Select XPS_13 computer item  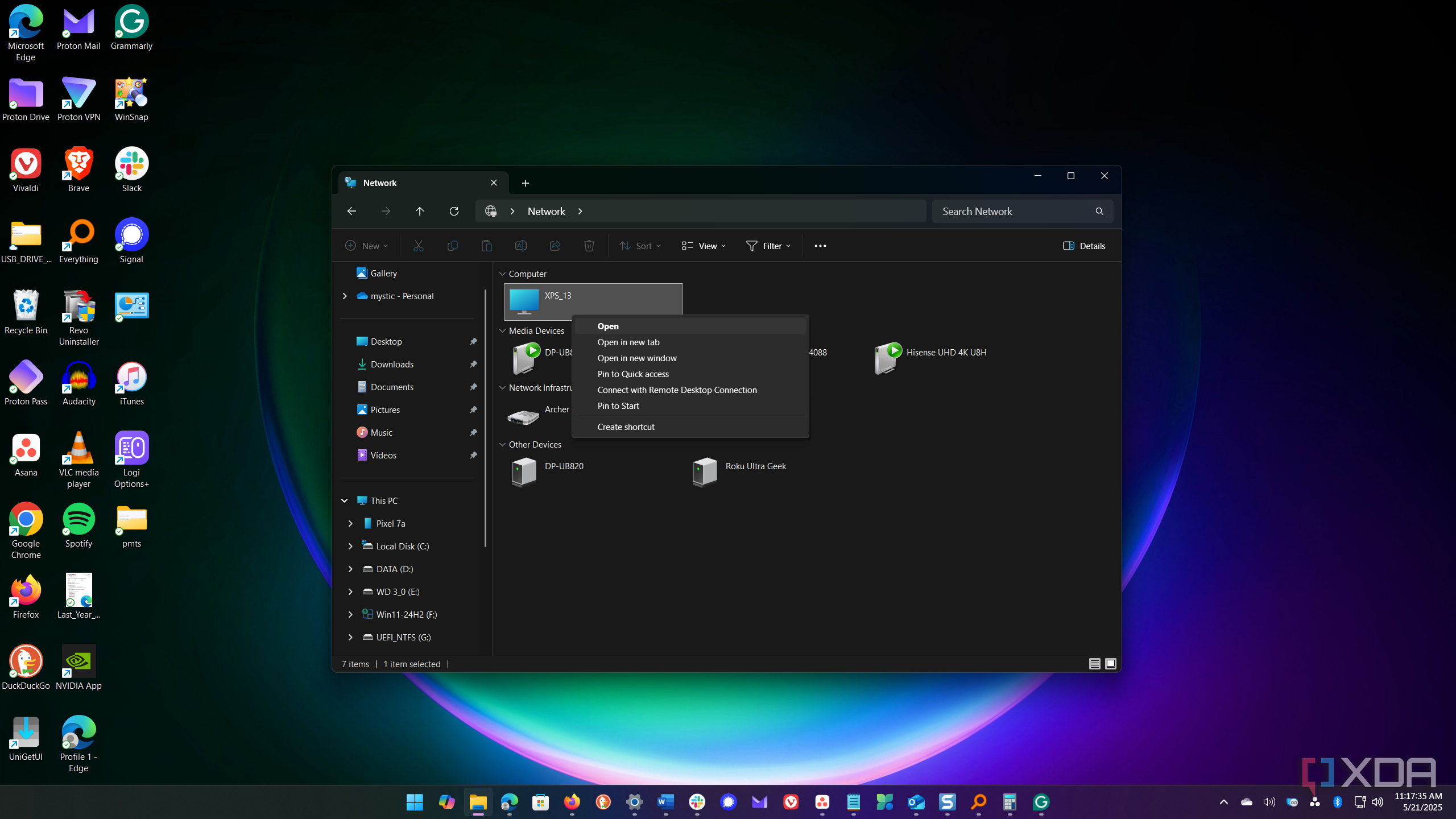[x=593, y=301]
